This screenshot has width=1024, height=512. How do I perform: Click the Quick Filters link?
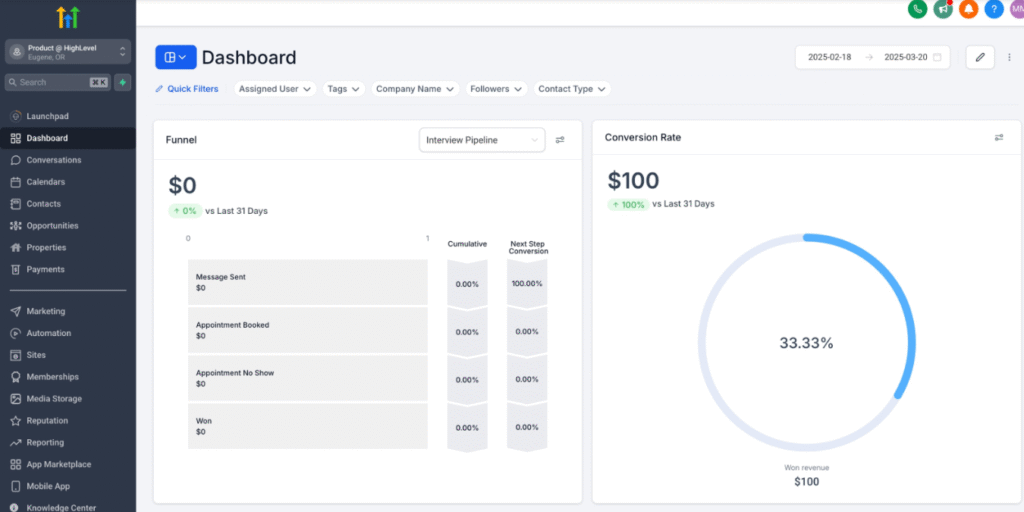click(187, 89)
